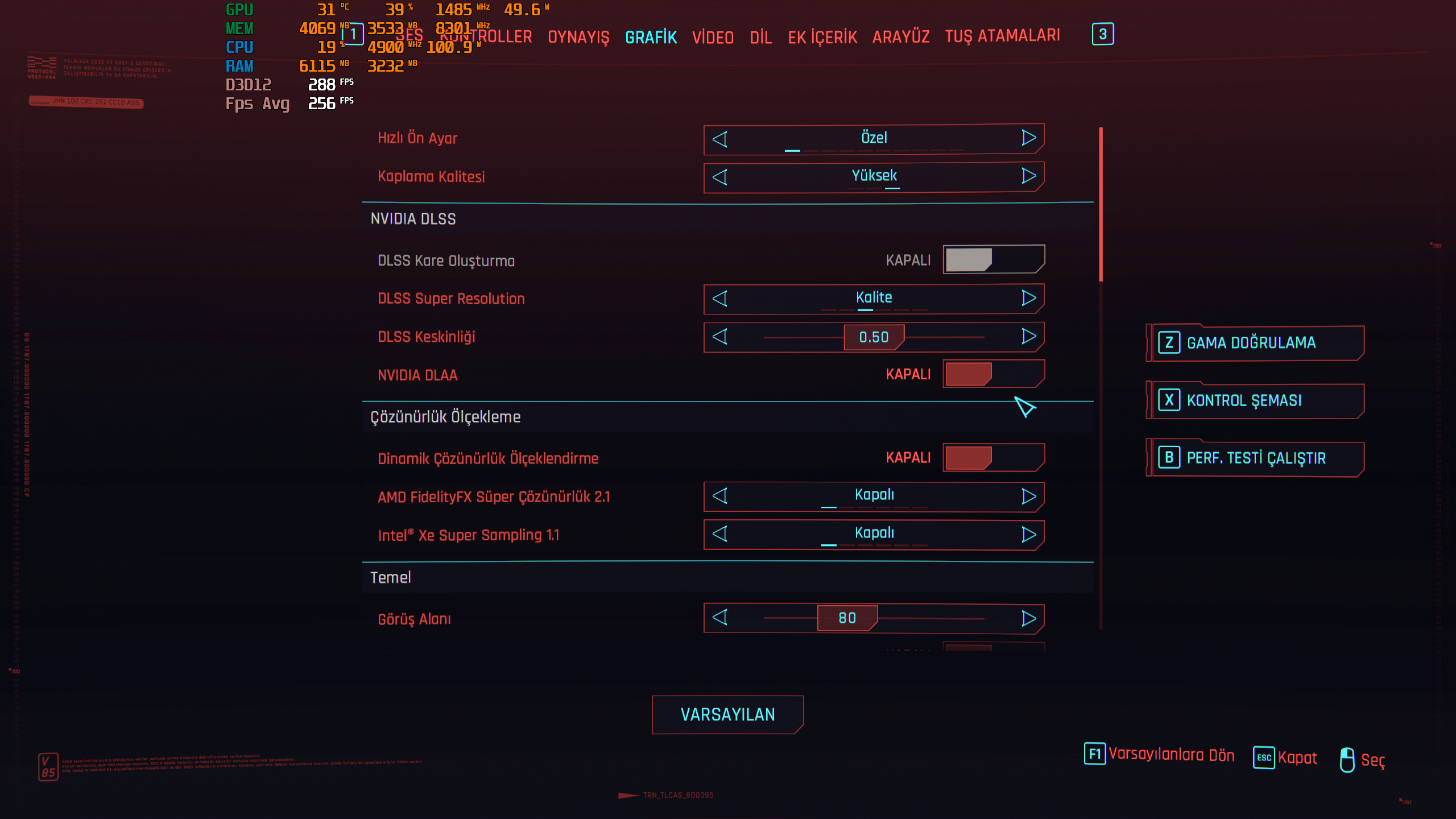Click right arrow of Hızlı Ön Ayar
The width and height of the screenshot is (1456, 819).
tap(1028, 138)
